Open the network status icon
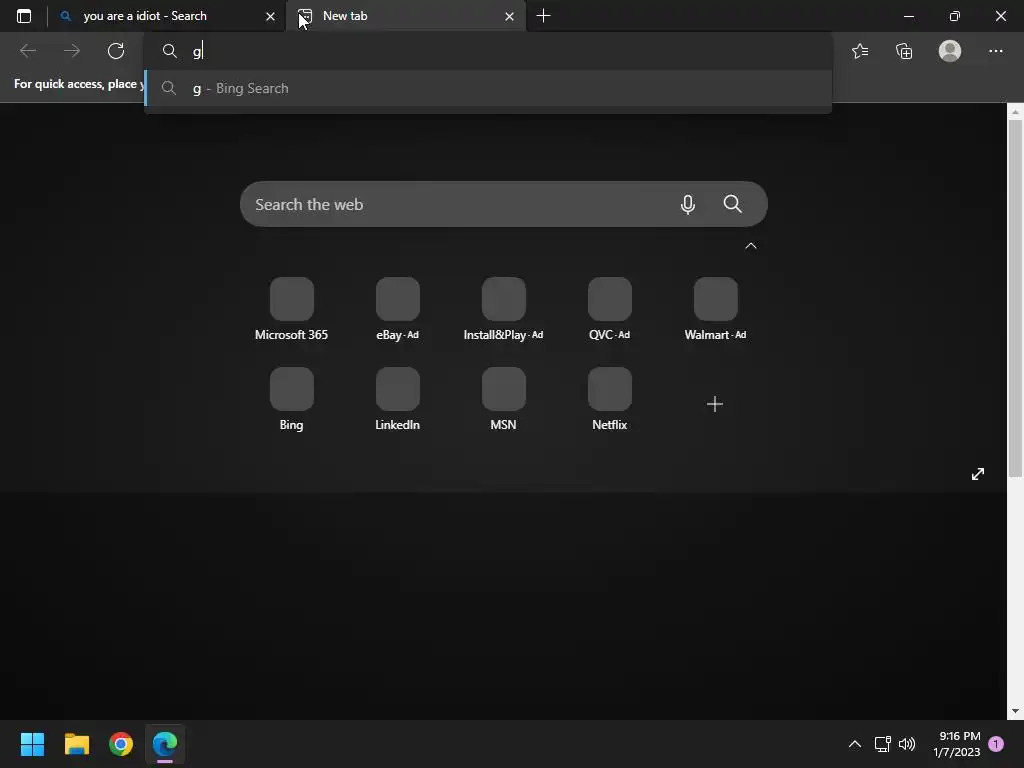 pyautogui.click(x=882, y=744)
